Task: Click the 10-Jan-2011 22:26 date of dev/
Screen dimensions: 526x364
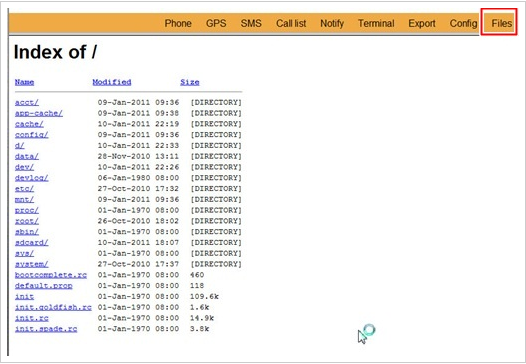Action: pos(138,167)
